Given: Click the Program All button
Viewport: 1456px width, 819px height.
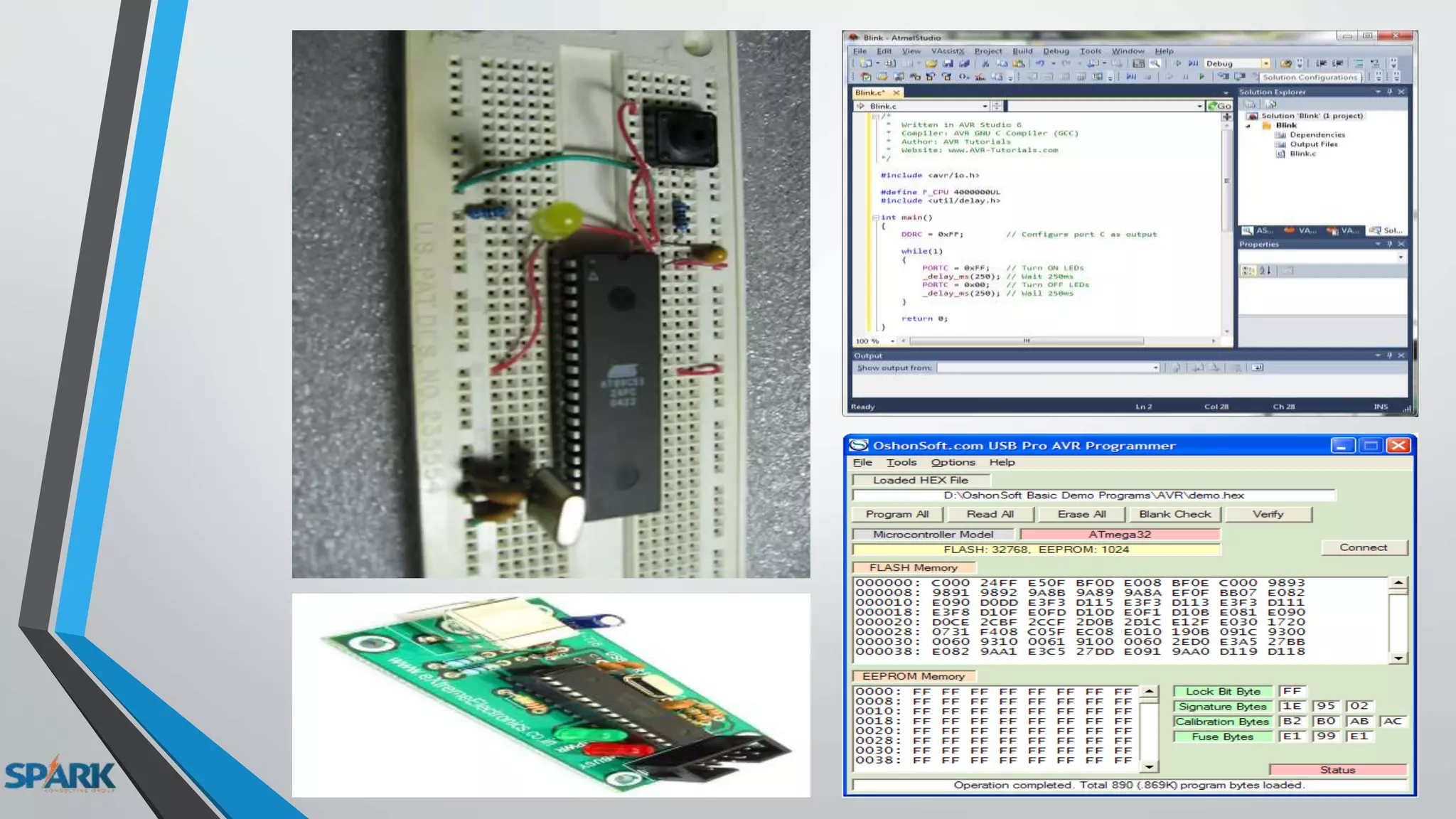Looking at the screenshot, I should click(x=897, y=514).
